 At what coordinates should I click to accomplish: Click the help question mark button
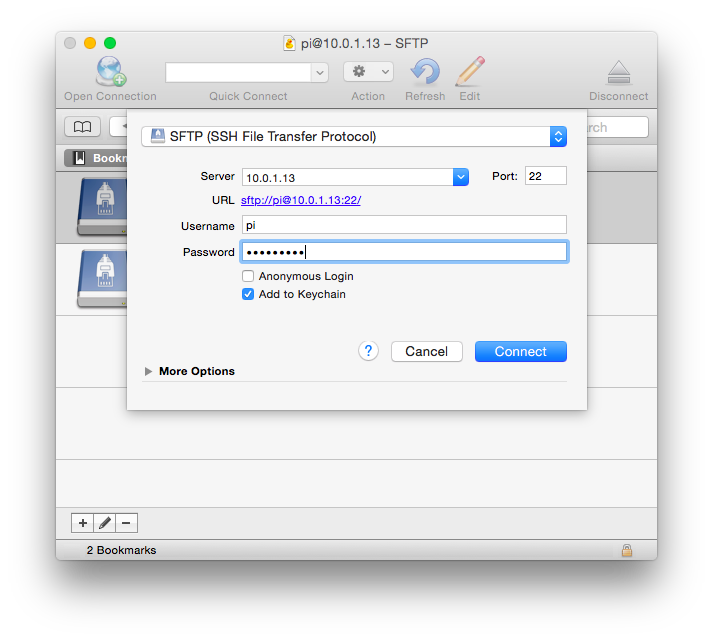point(368,351)
